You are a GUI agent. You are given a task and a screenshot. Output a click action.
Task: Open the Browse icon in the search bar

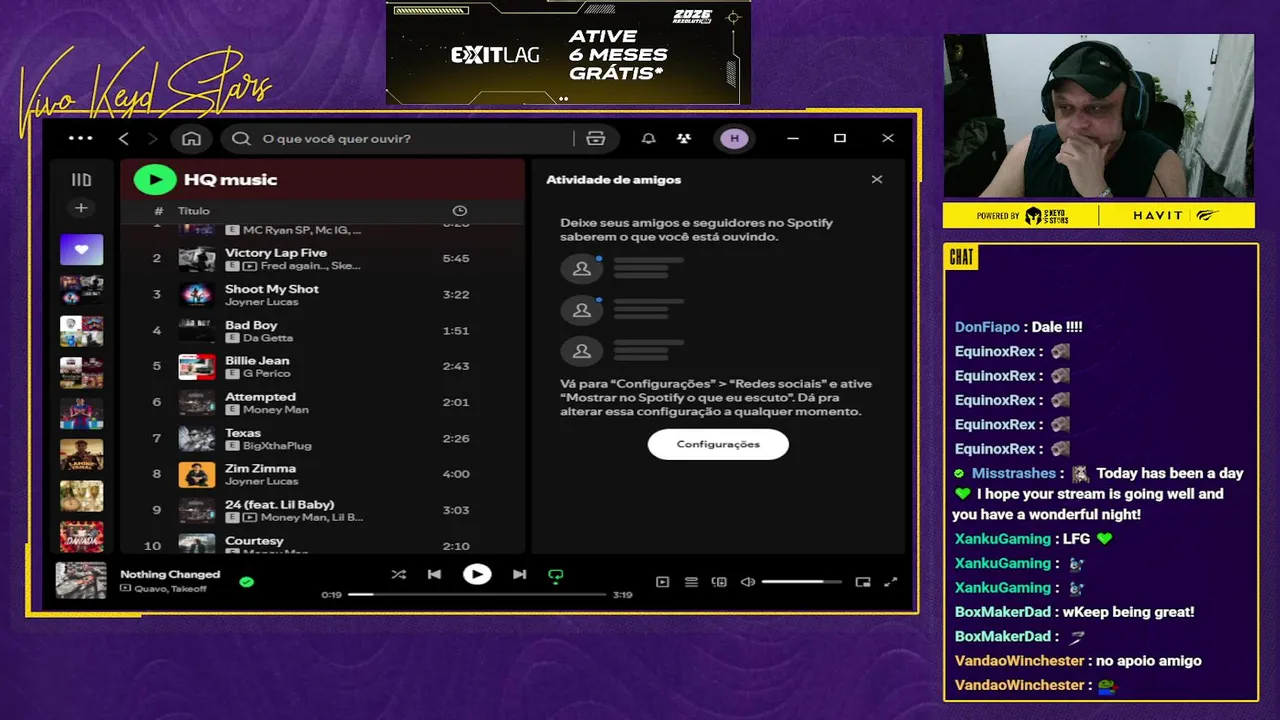click(596, 138)
